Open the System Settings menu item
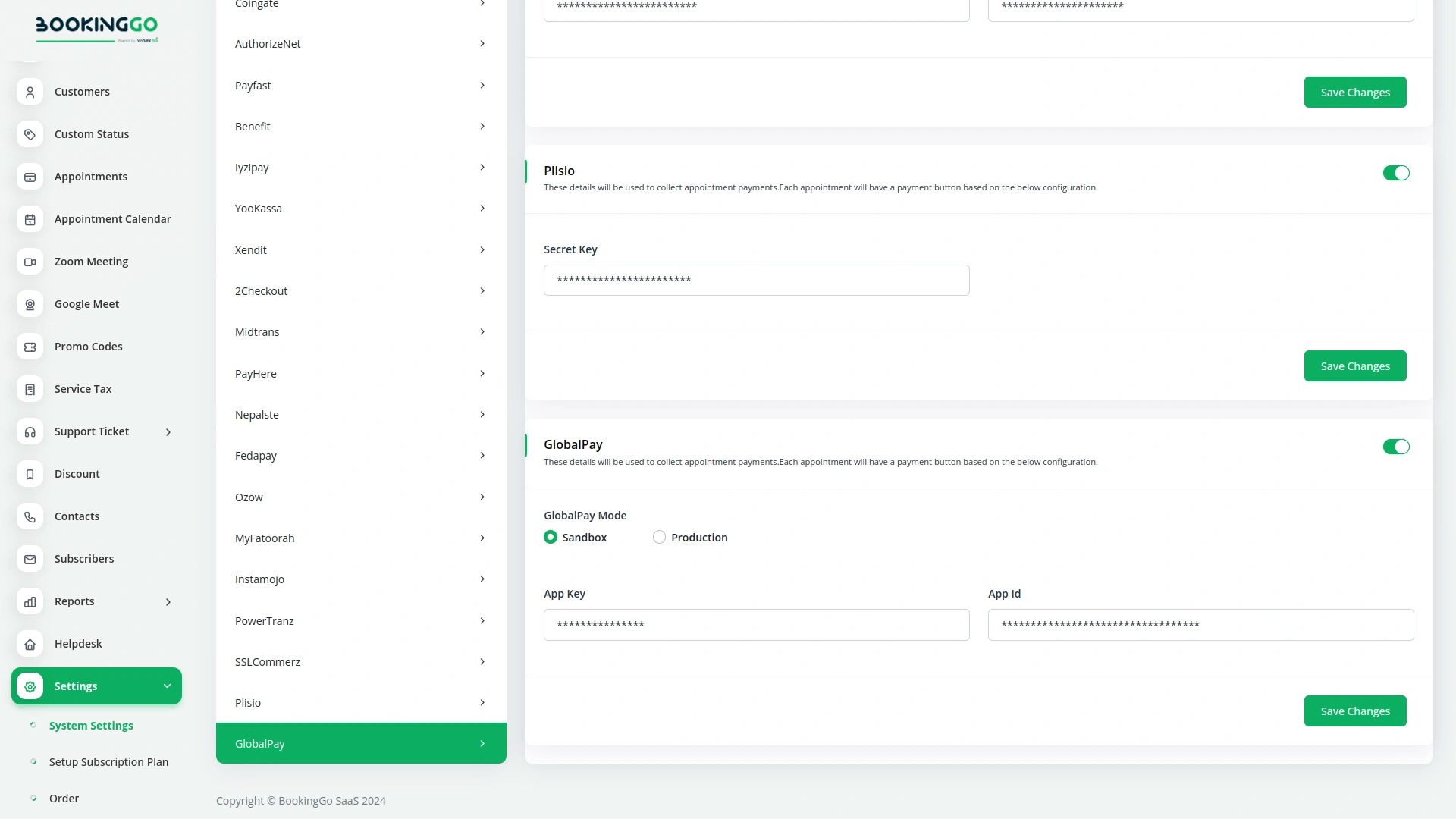Screen dimensions: 1456x819 click(x=92, y=726)
